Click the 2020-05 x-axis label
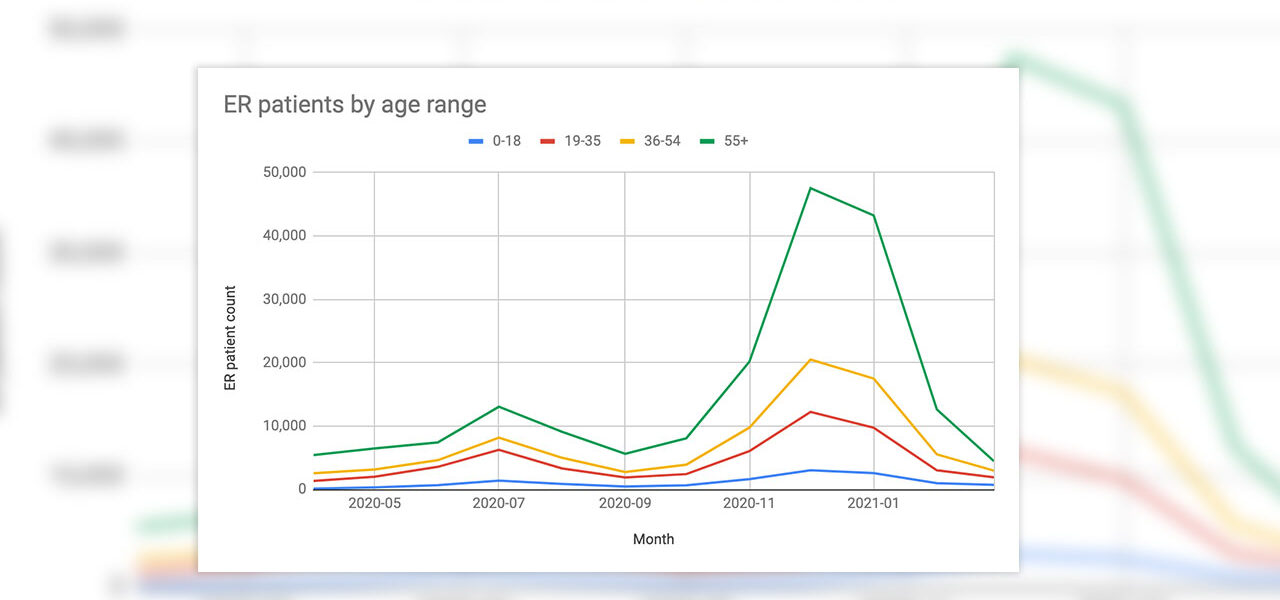Viewport: 1280px width, 600px height. [x=374, y=504]
